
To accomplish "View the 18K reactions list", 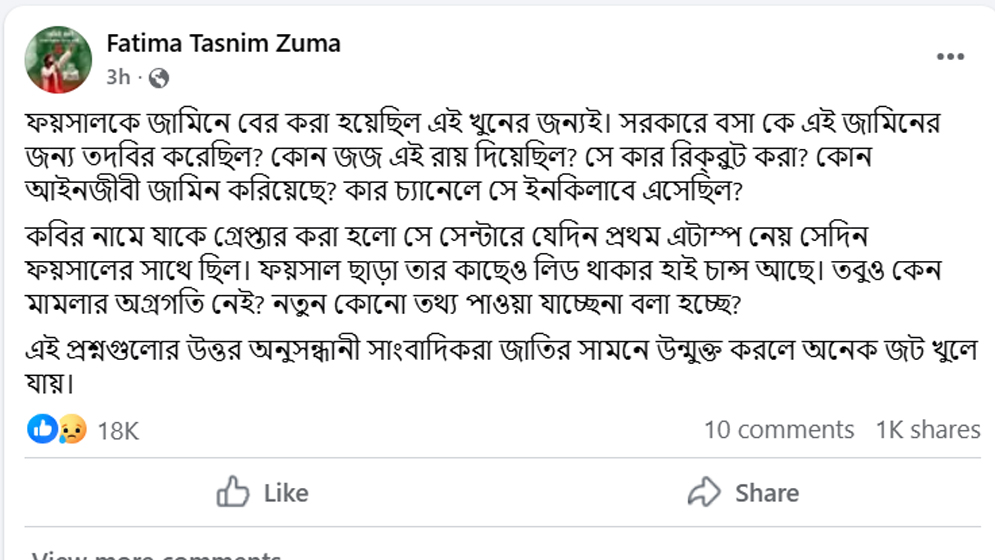I will [x=118, y=431].
